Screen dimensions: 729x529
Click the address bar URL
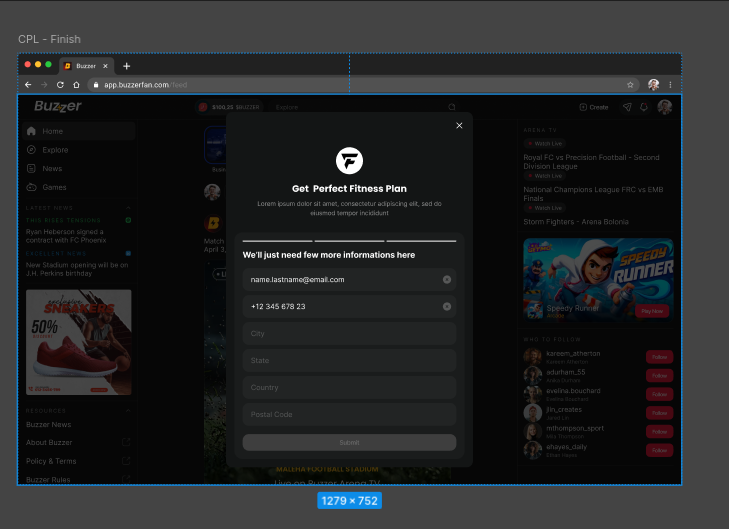pyautogui.click(x=146, y=85)
